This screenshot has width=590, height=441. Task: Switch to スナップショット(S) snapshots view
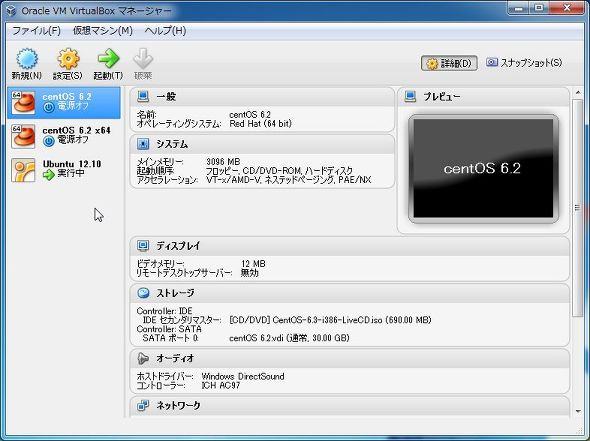[524, 62]
